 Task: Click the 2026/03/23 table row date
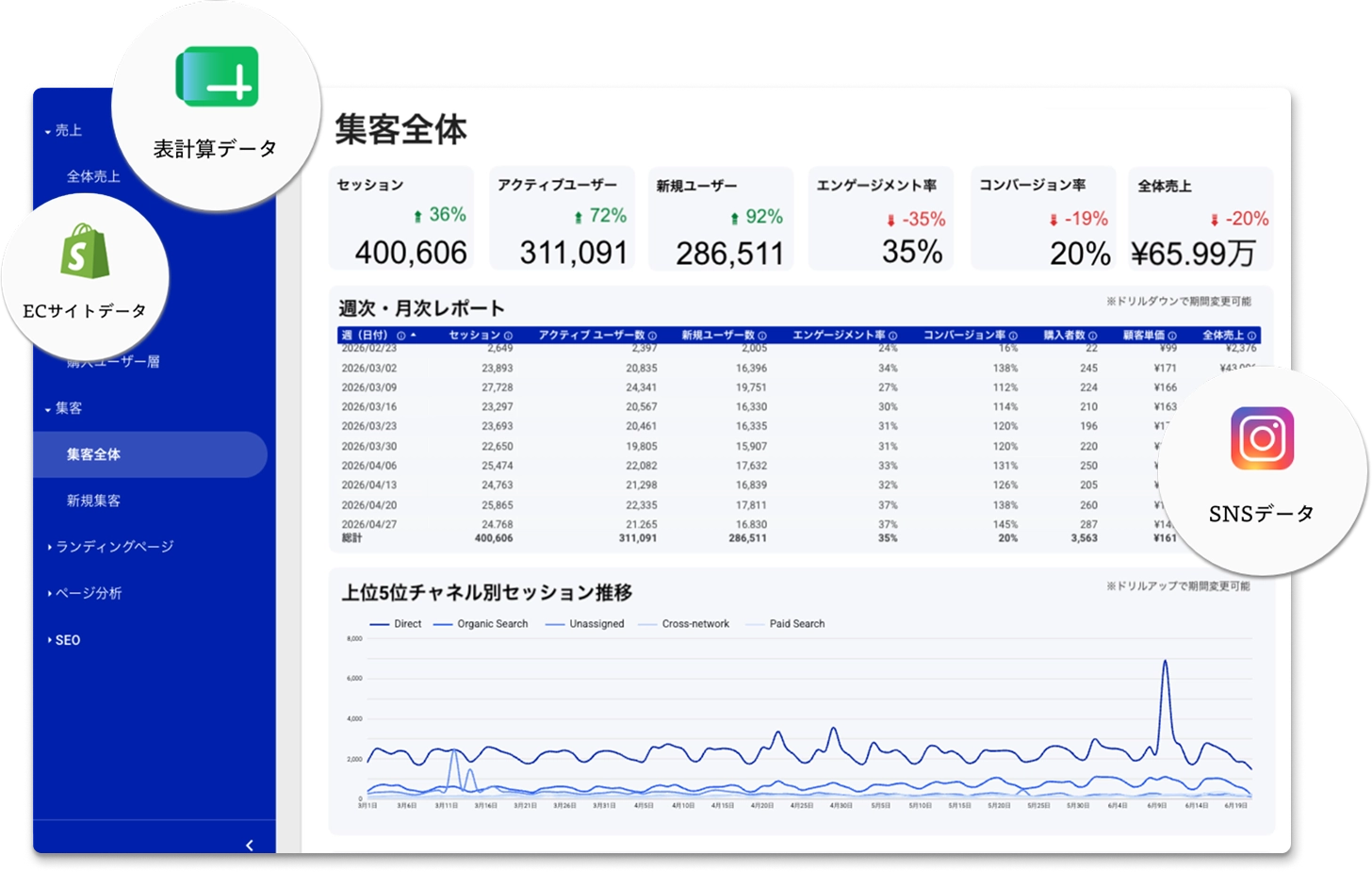368,426
